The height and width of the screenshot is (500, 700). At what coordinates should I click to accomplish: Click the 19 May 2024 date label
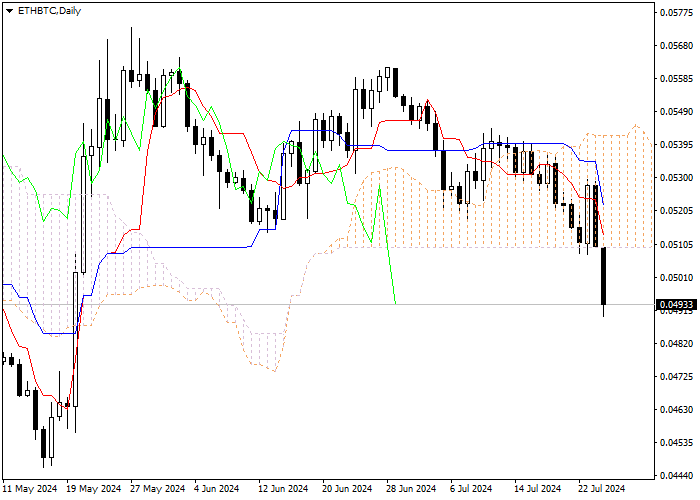(94, 489)
